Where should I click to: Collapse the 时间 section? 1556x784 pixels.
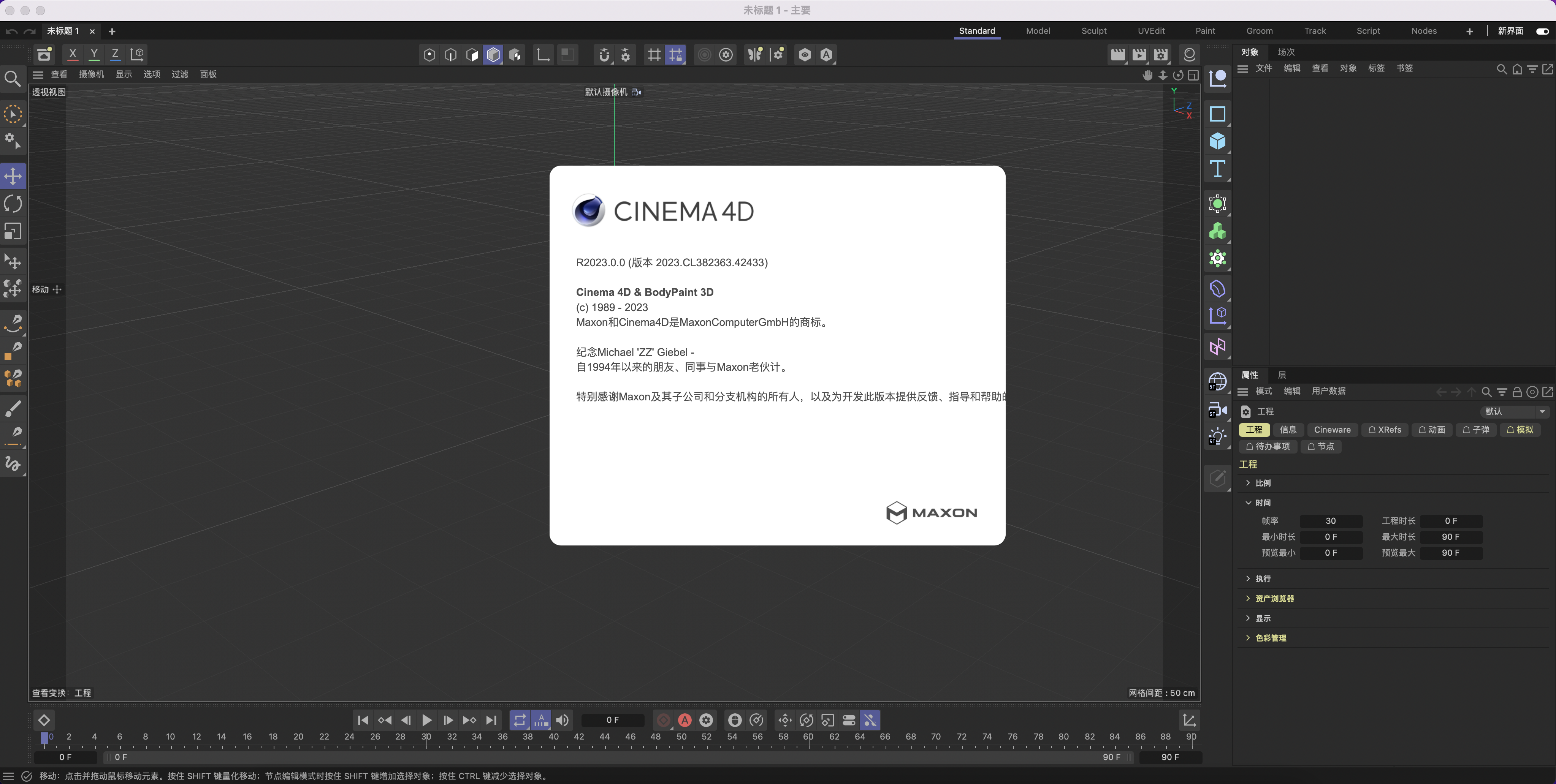pos(1263,503)
